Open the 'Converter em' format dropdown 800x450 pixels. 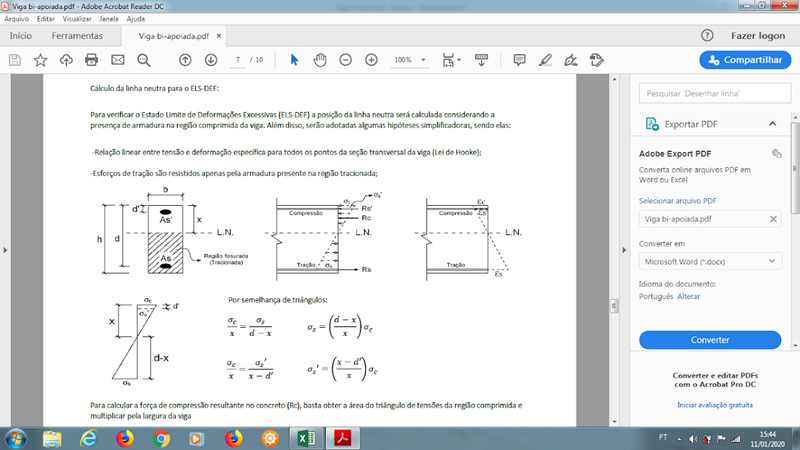click(x=709, y=261)
